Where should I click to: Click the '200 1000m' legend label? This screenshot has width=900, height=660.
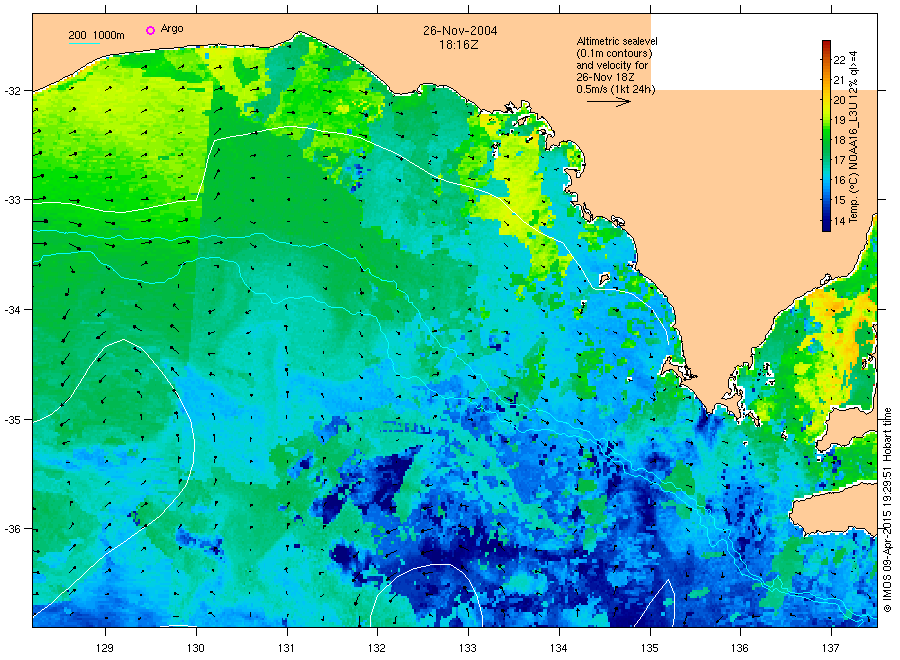(96, 35)
